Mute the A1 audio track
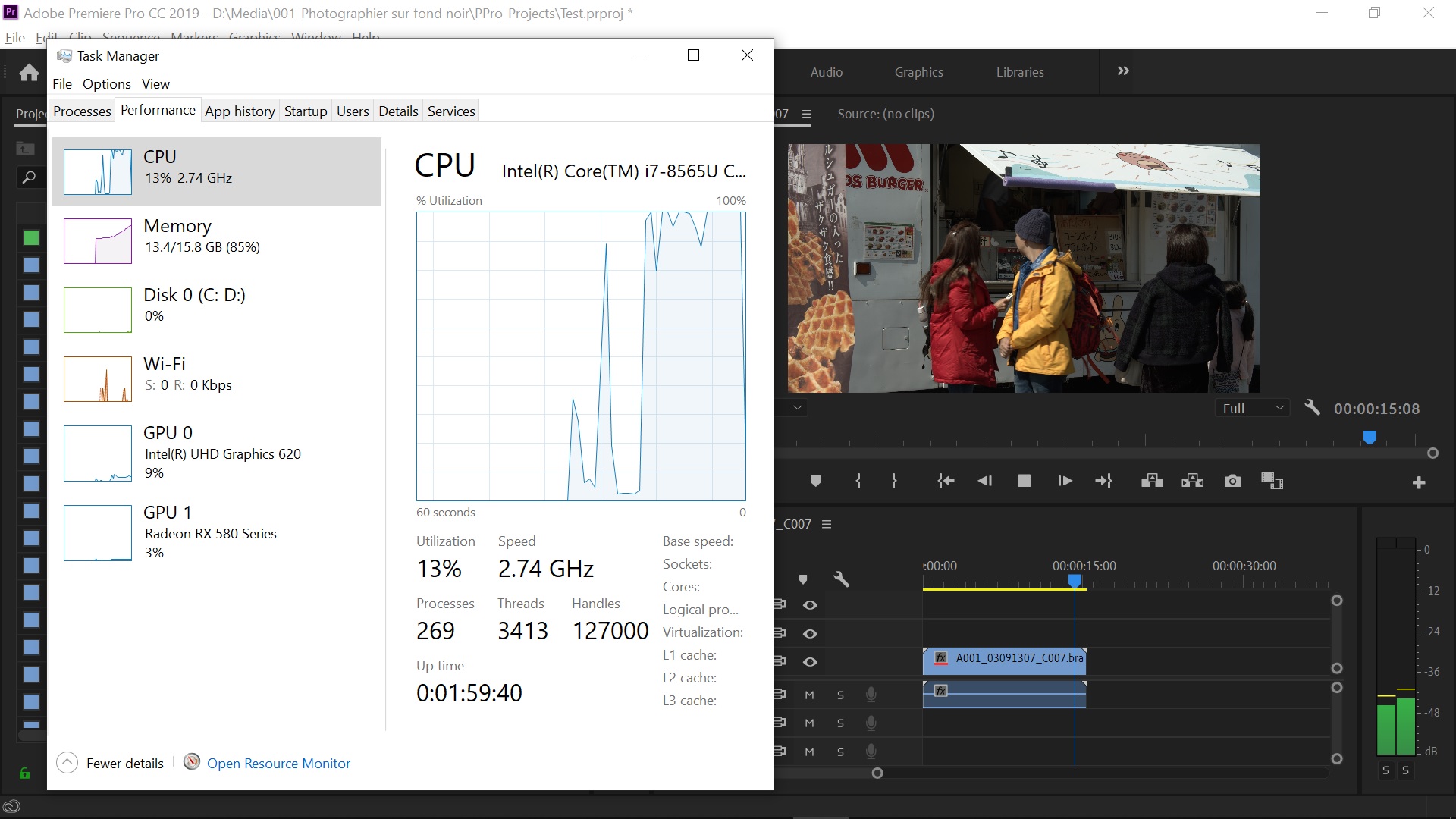Screen dimensions: 1456x819 click(x=808, y=694)
